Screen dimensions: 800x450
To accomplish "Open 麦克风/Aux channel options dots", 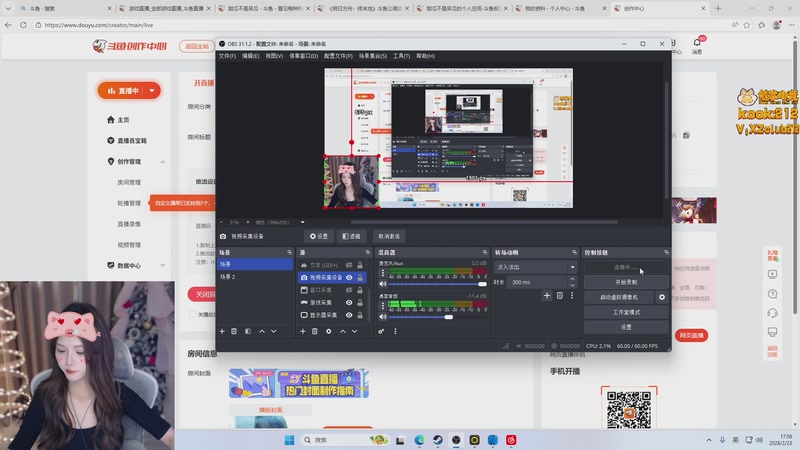I will point(383,273).
